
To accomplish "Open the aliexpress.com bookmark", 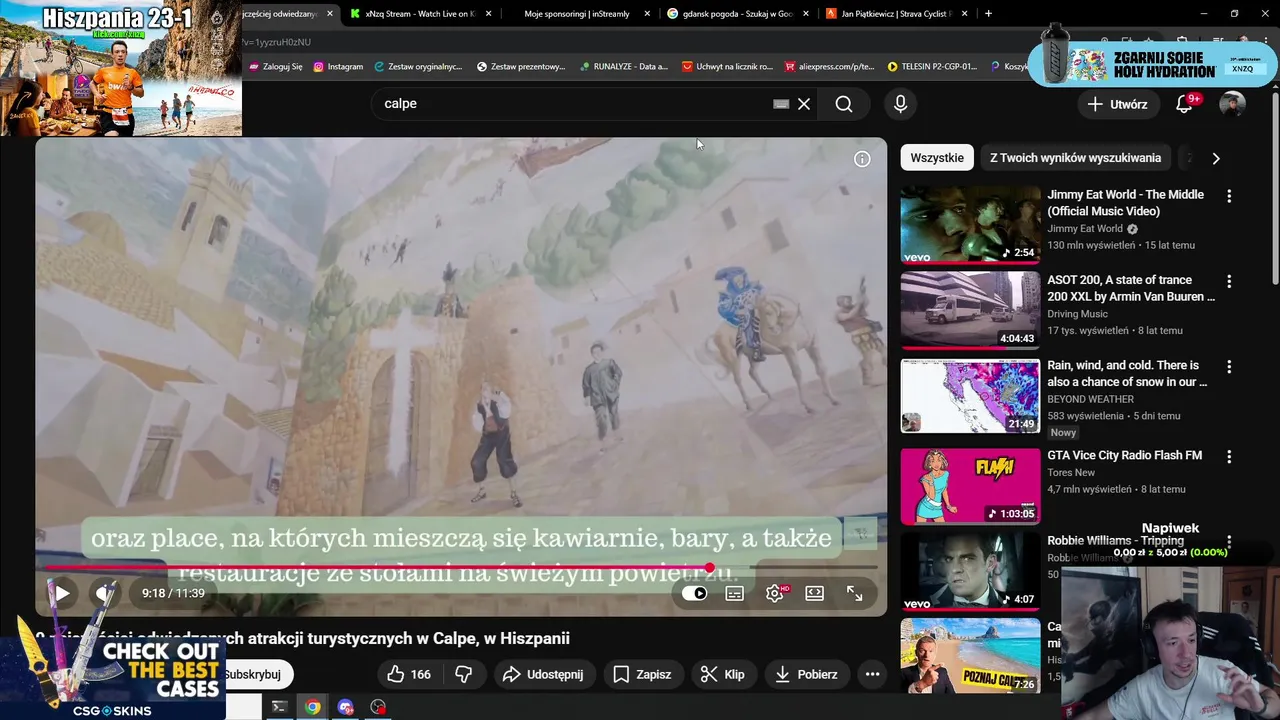I will 830,66.
